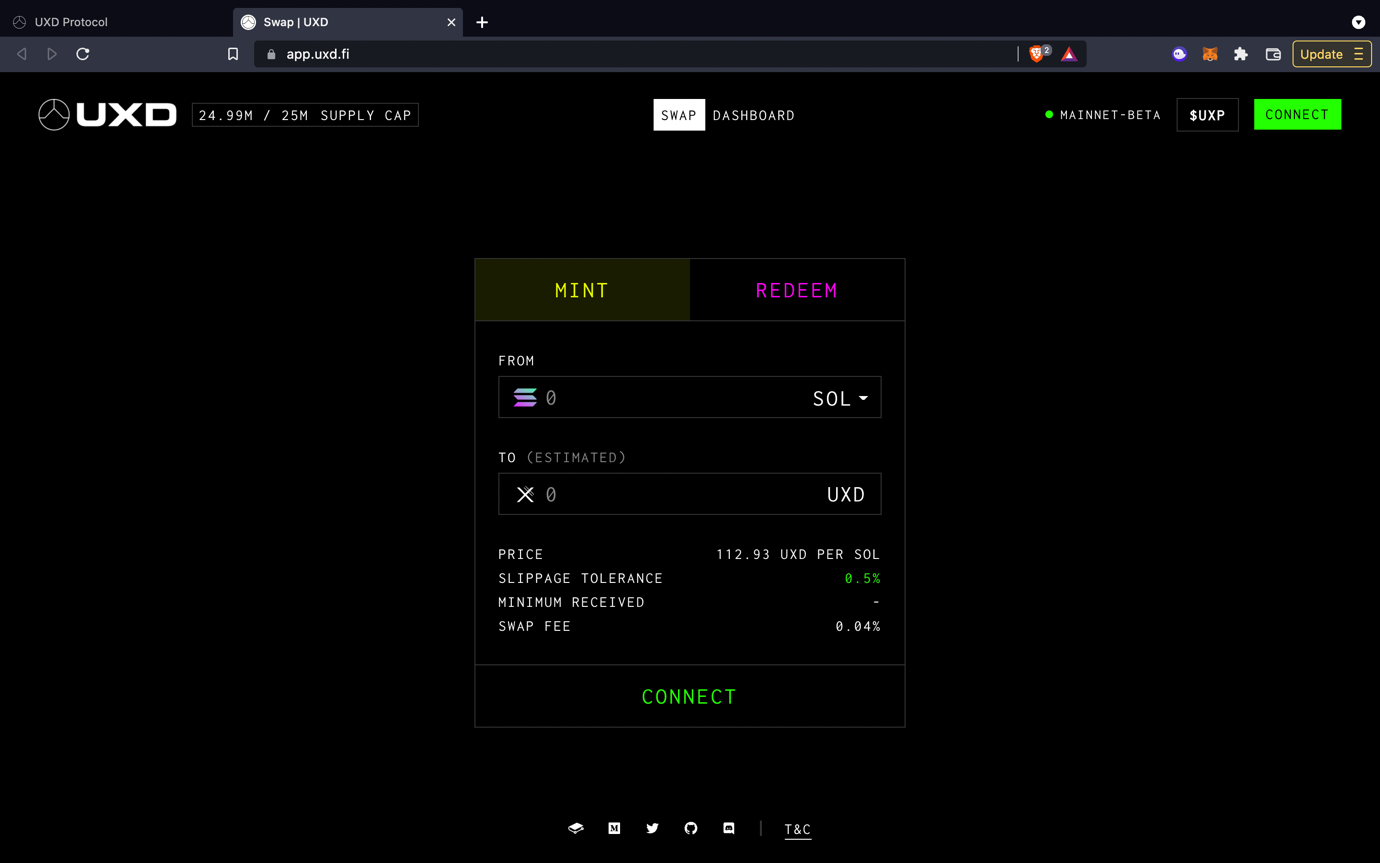Open the DASHBOARD navigation item
Screen dimensions: 1380x863
coord(754,115)
